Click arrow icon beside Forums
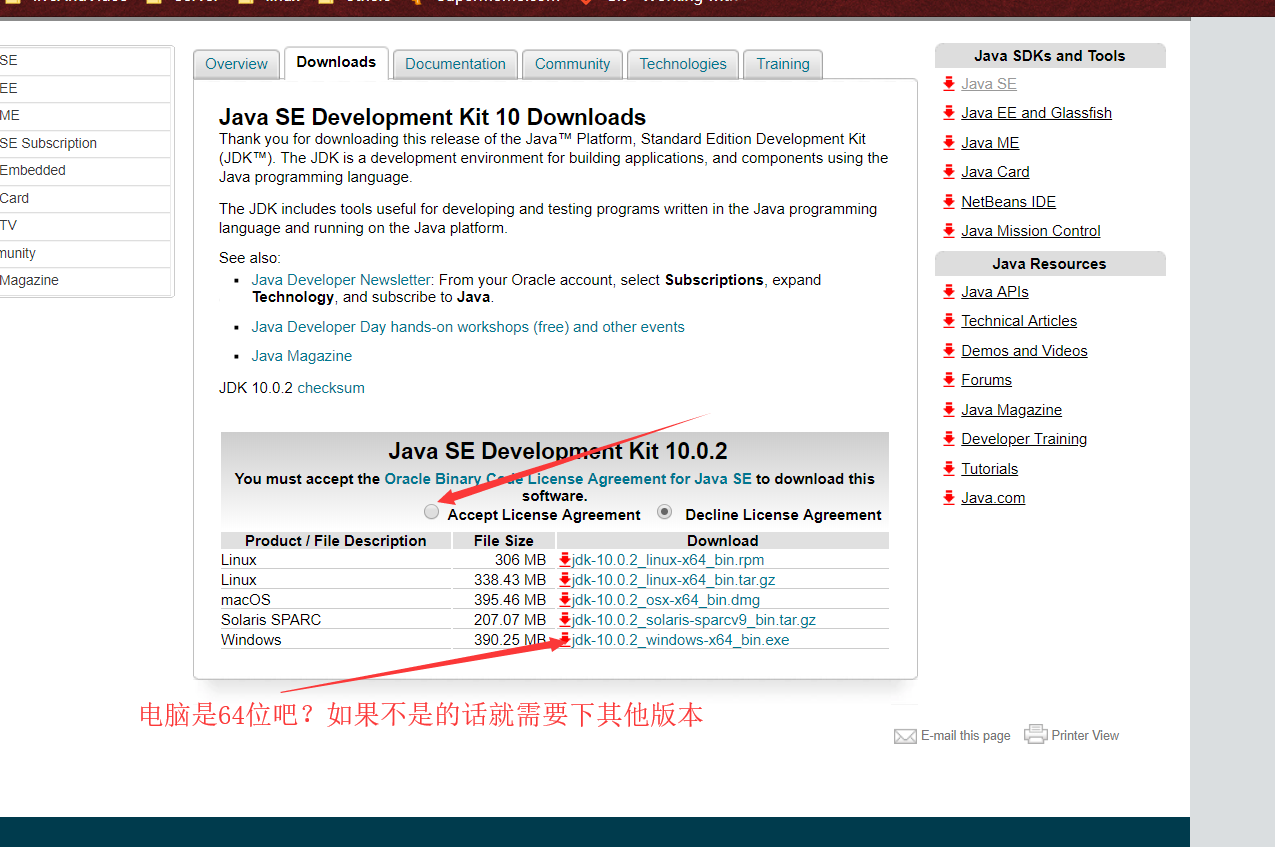This screenshot has height=847, width=1275. pos(949,380)
